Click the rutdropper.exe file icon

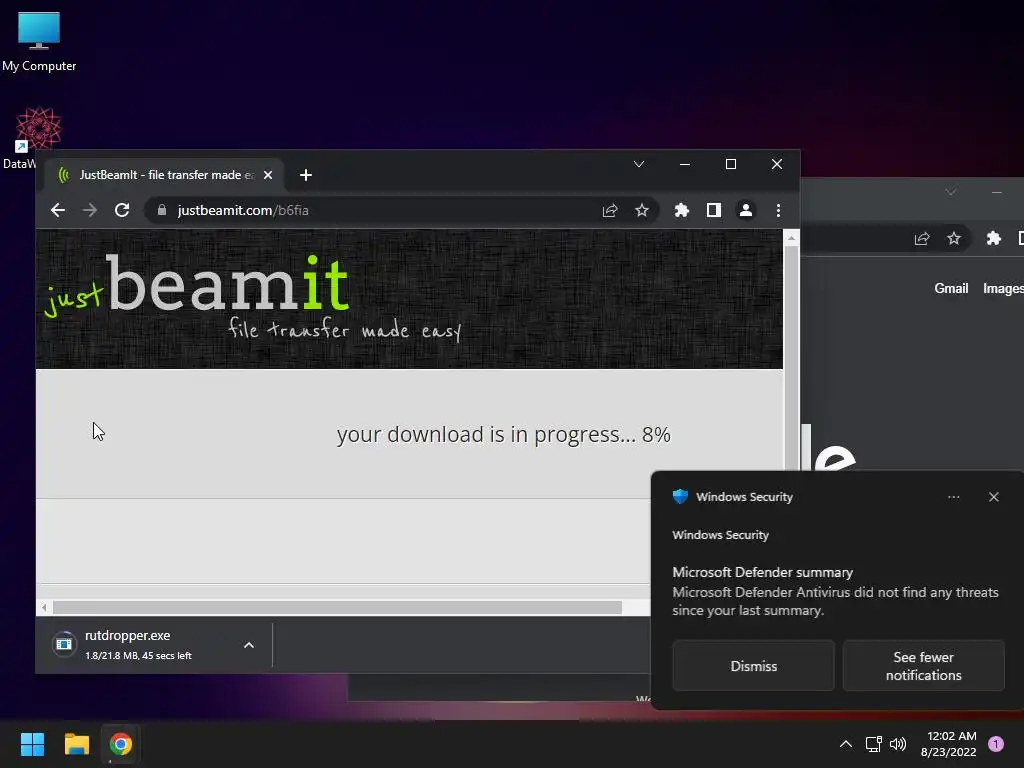[64, 645]
